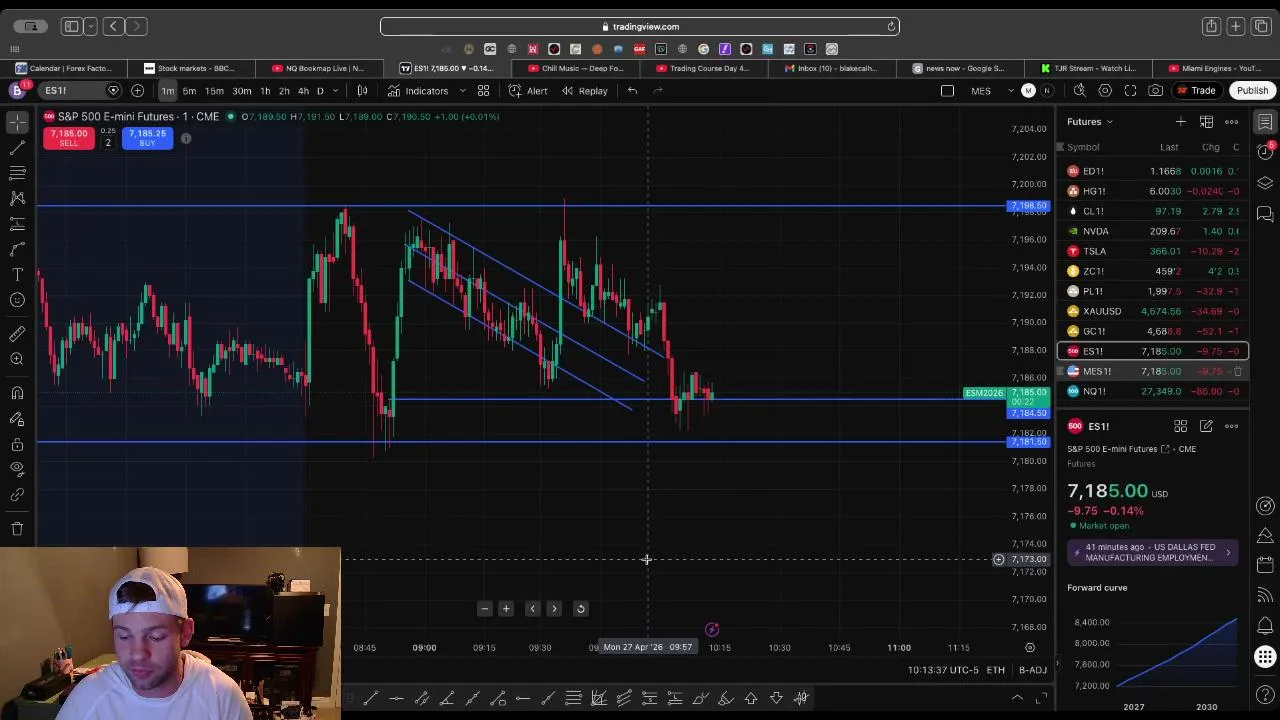Select TSLA in the watchlist
The width and height of the screenshot is (1280, 720).
click(x=1152, y=251)
